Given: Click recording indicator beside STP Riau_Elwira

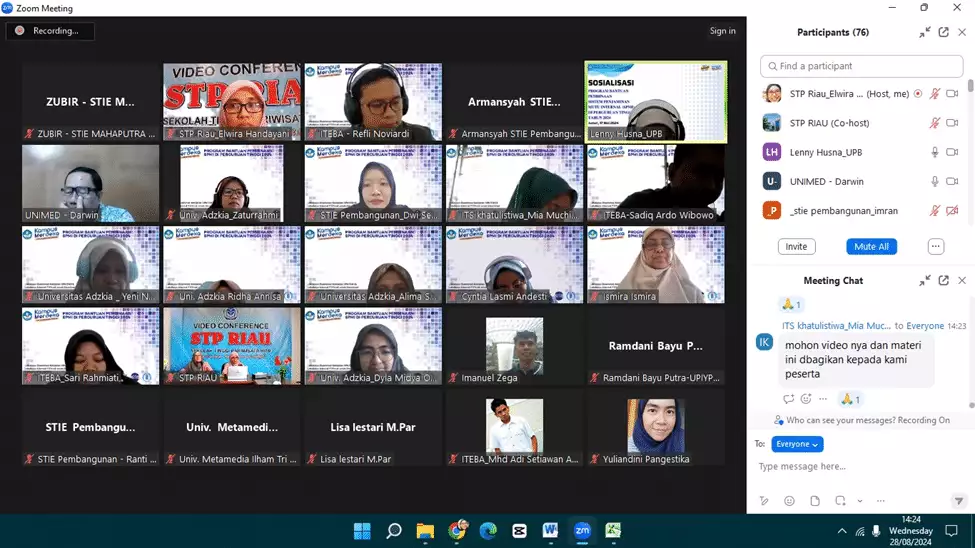Looking at the screenshot, I should coord(918,93).
